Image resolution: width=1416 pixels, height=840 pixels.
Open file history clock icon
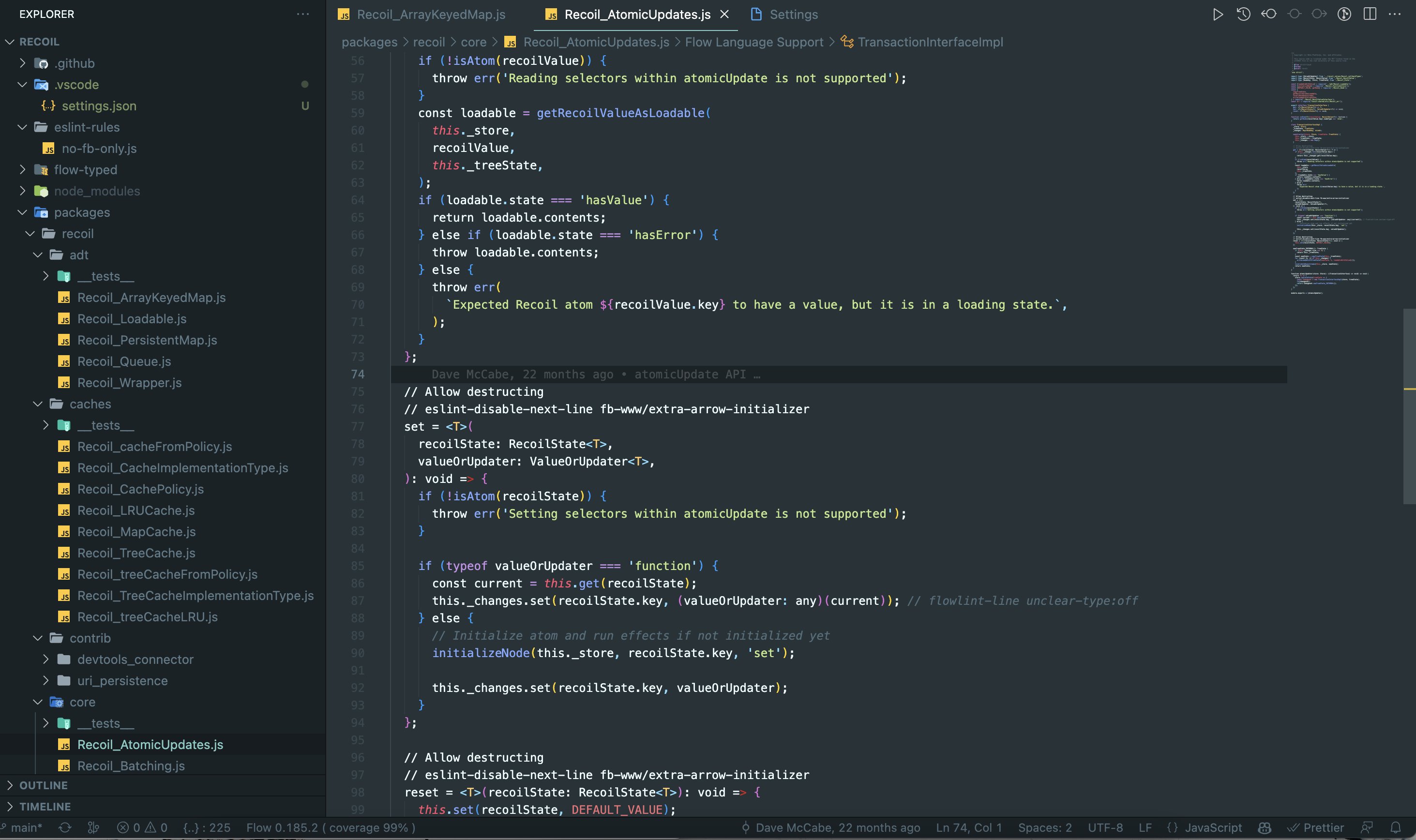point(1243,14)
